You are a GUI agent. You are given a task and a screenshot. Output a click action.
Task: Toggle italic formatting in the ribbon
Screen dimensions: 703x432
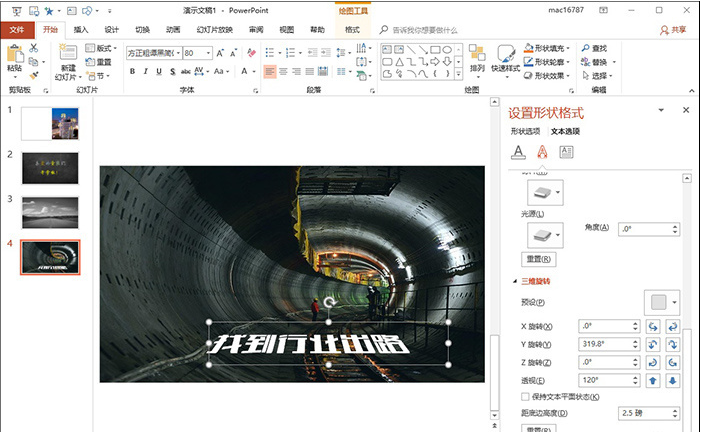[145, 71]
